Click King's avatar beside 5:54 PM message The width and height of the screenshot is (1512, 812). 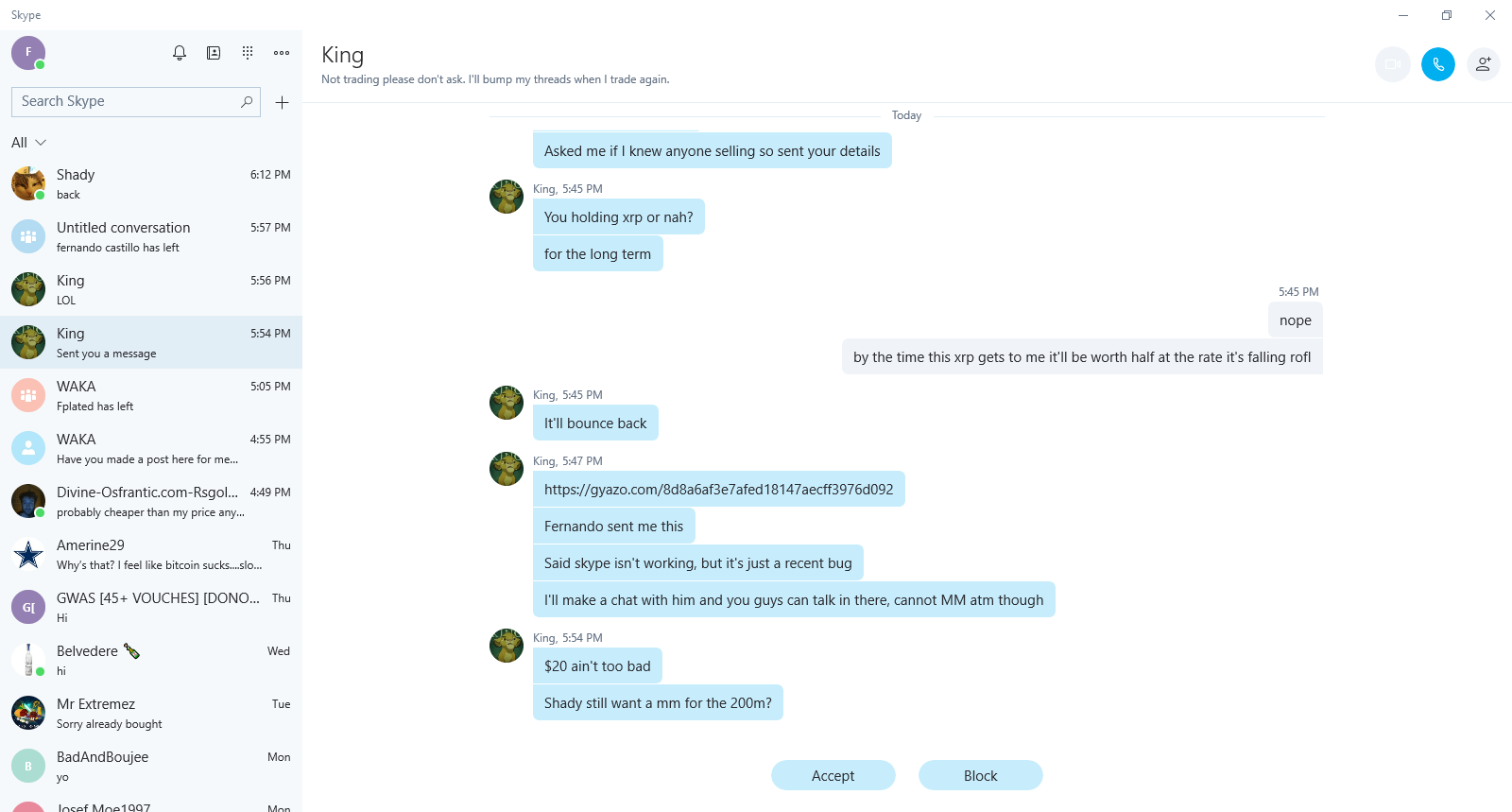507,646
